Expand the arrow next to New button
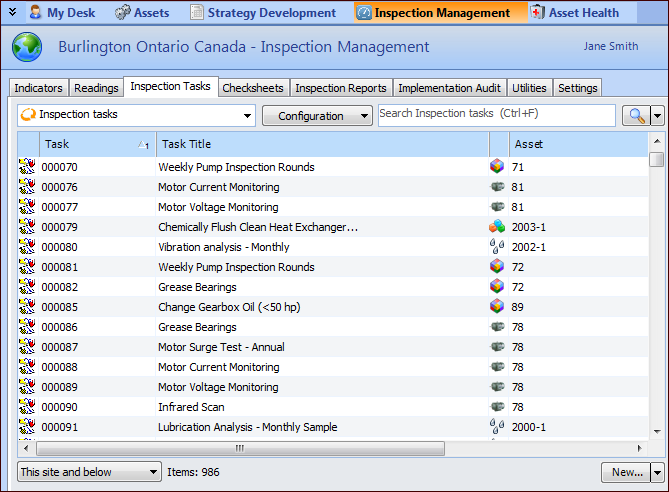The width and height of the screenshot is (669, 492). (x=657, y=472)
